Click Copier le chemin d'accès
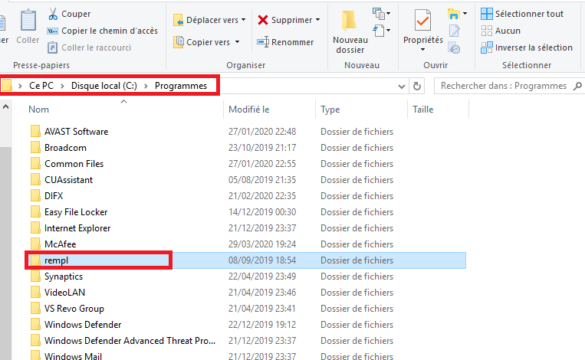The width and height of the screenshot is (585, 360). (102, 31)
